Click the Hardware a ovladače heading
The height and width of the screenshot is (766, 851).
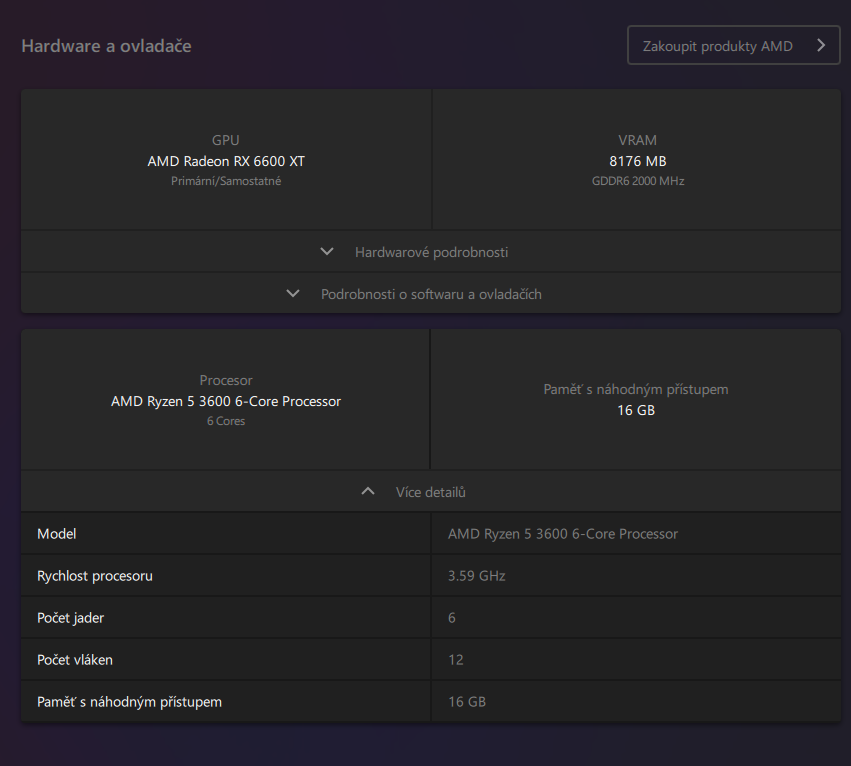coord(106,46)
